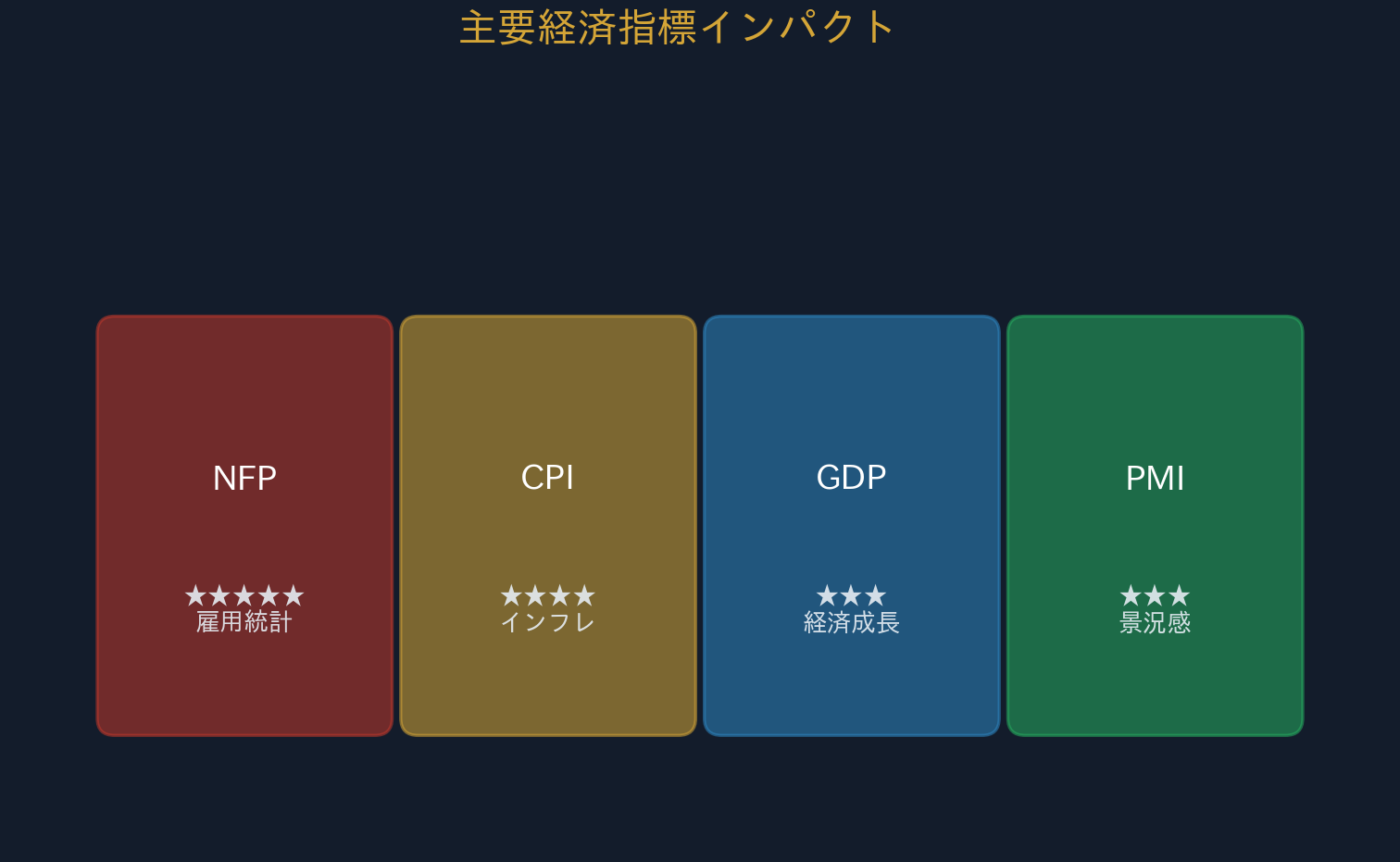Click the GDP label text

click(851, 478)
